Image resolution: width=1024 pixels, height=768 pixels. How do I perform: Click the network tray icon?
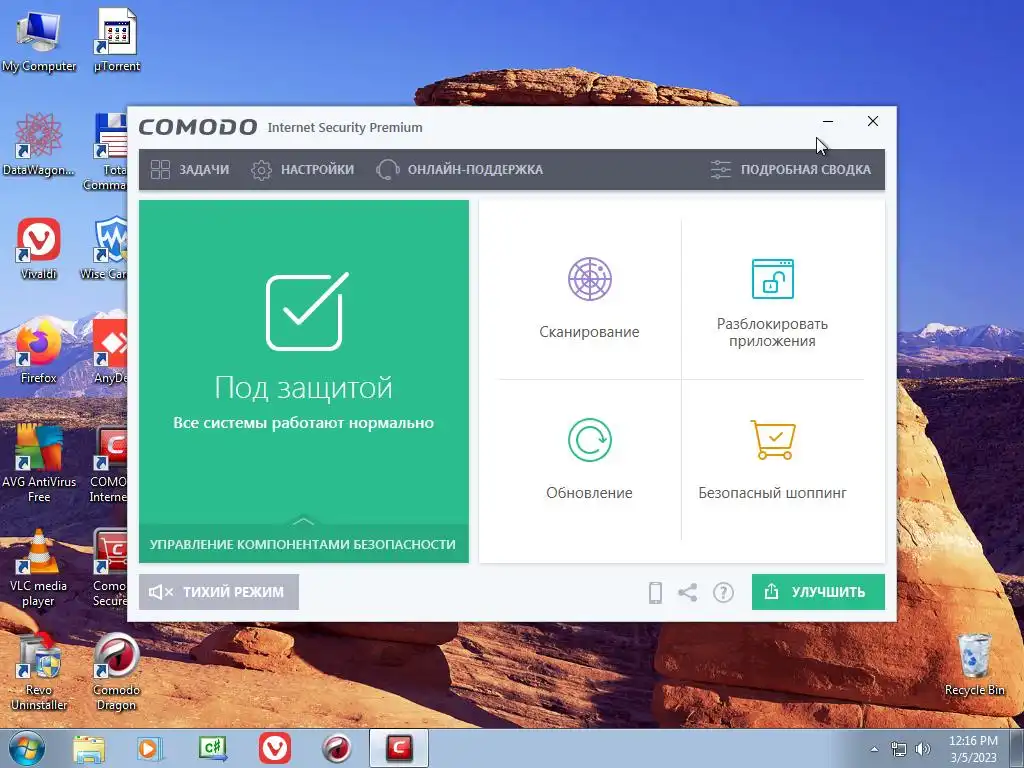[x=899, y=749]
